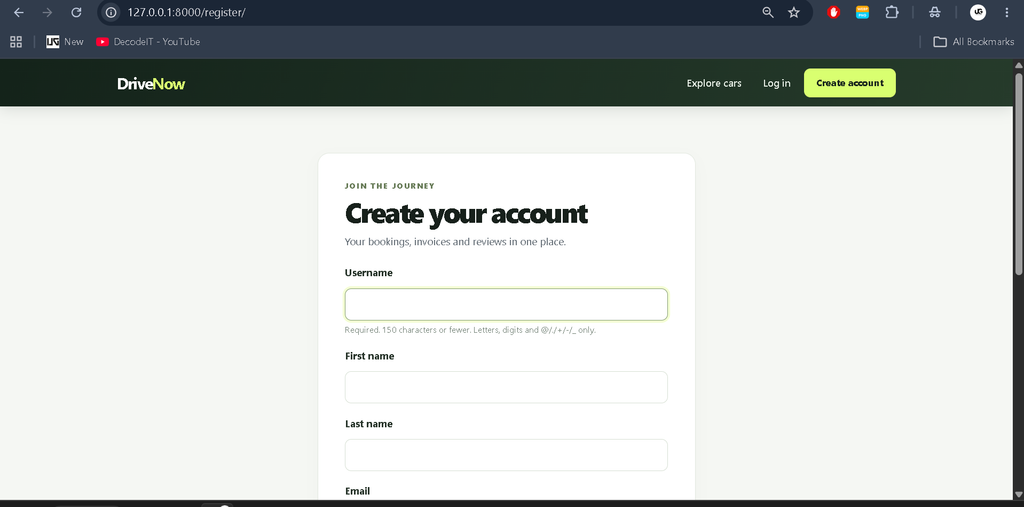Open the All Bookmarks folder
Screen dimensions: 1024x507
click(974, 42)
